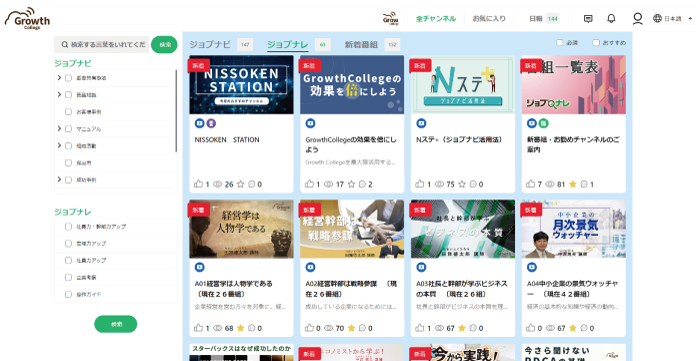700x361 pixels.
Task: Tick the 操作ガイド checkbox
Action: pyautogui.click(x=68, y=294)
